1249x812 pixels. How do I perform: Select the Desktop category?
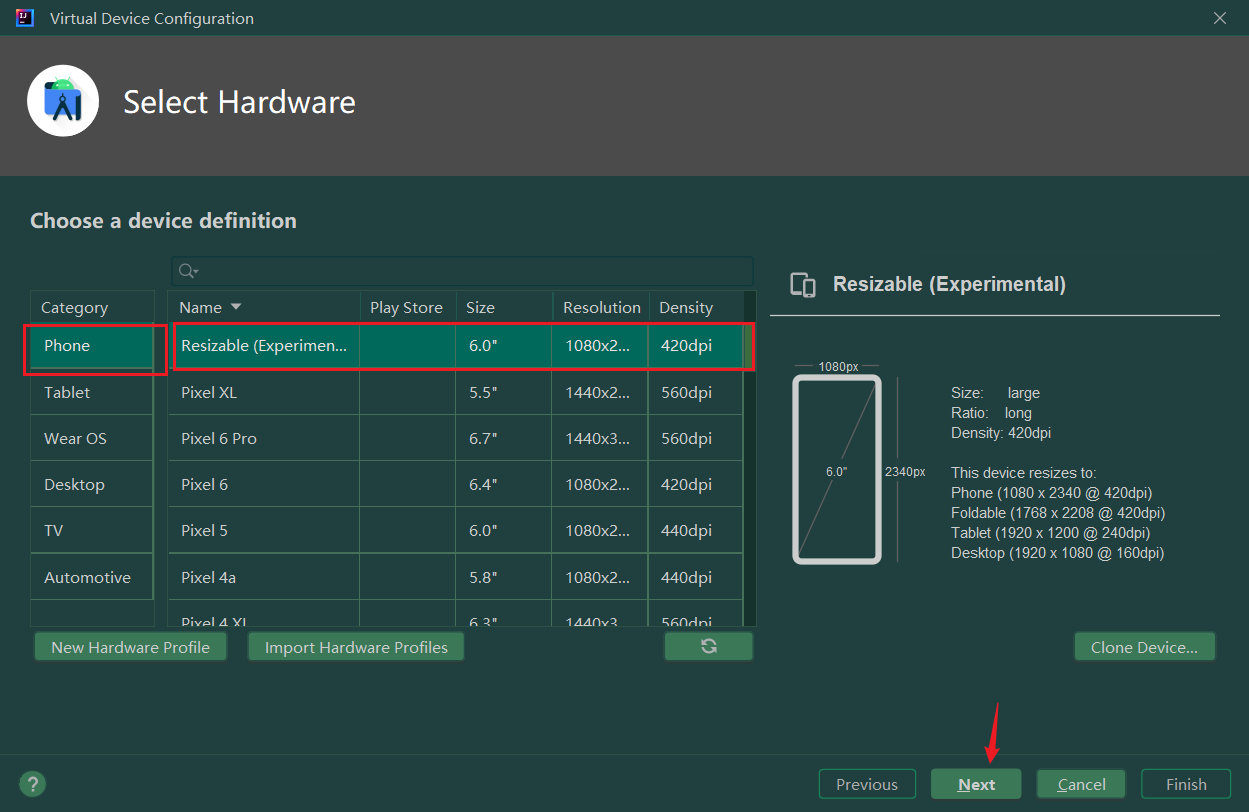pos(91,484)
